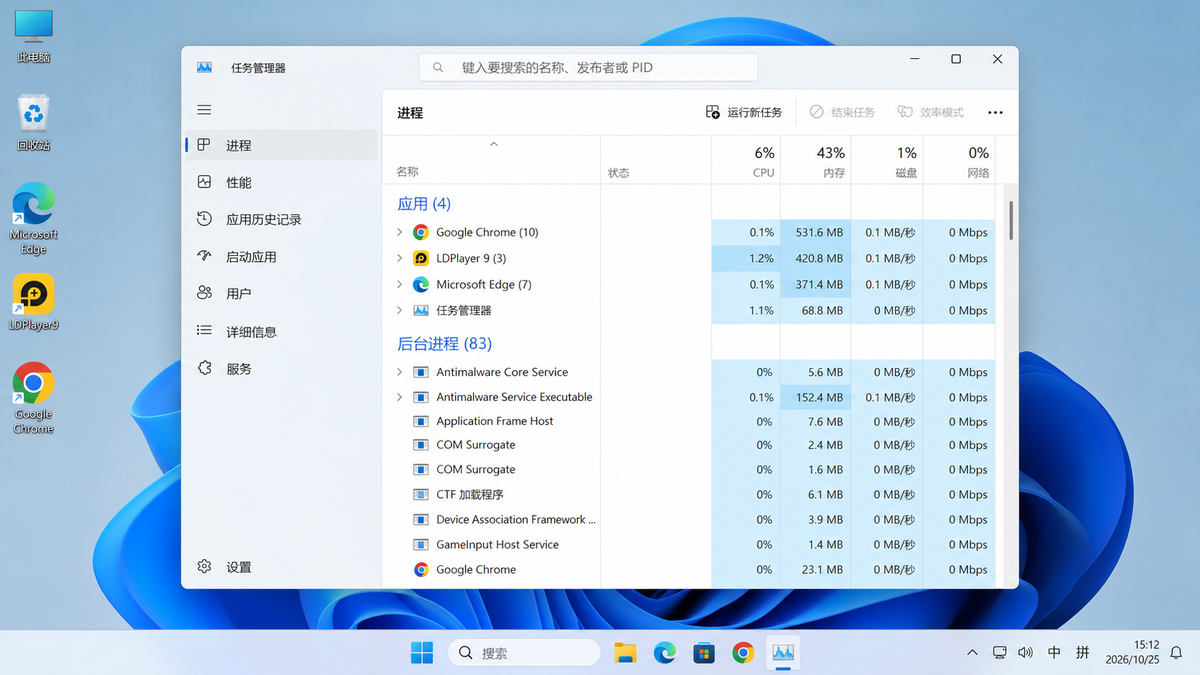This screenshot has height=675, width=1200.
Task: Select LDPlayer9 desktop shortcut
Action: pyautogui.click(x=33, y=302)
